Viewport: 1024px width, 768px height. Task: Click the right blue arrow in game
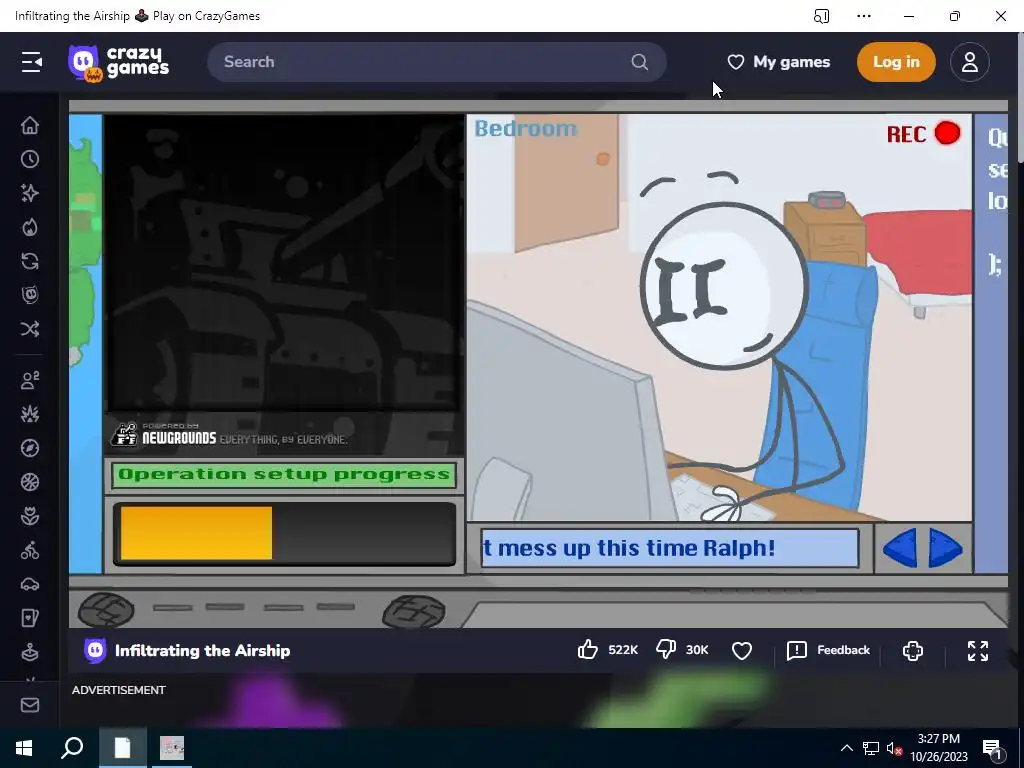coord(945,548)
